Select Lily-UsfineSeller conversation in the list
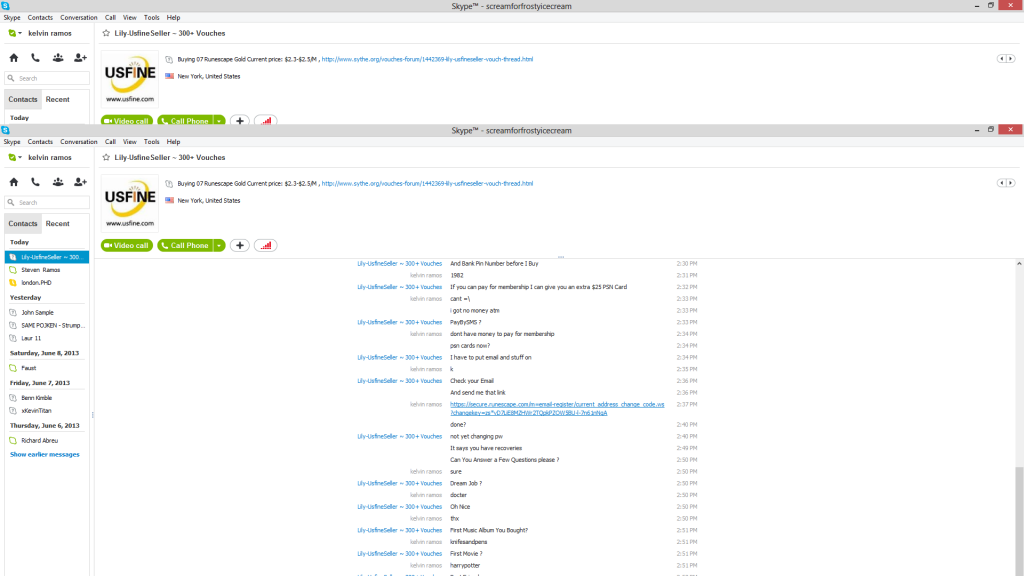Image resolution: width=1024 pixels, height=576 pixels. point(47,257)
